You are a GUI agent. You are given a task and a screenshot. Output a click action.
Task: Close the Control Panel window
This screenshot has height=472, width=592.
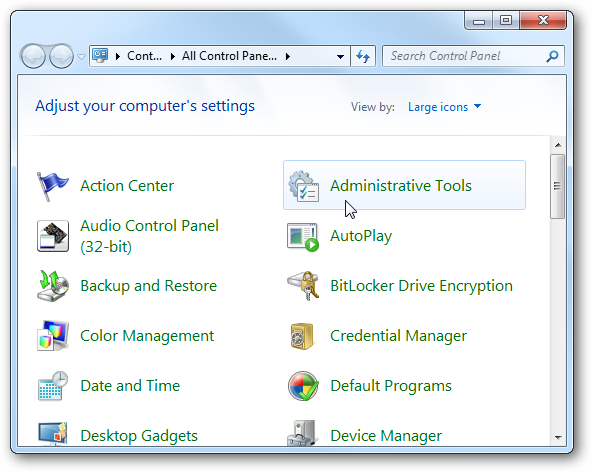pos(543,20)
